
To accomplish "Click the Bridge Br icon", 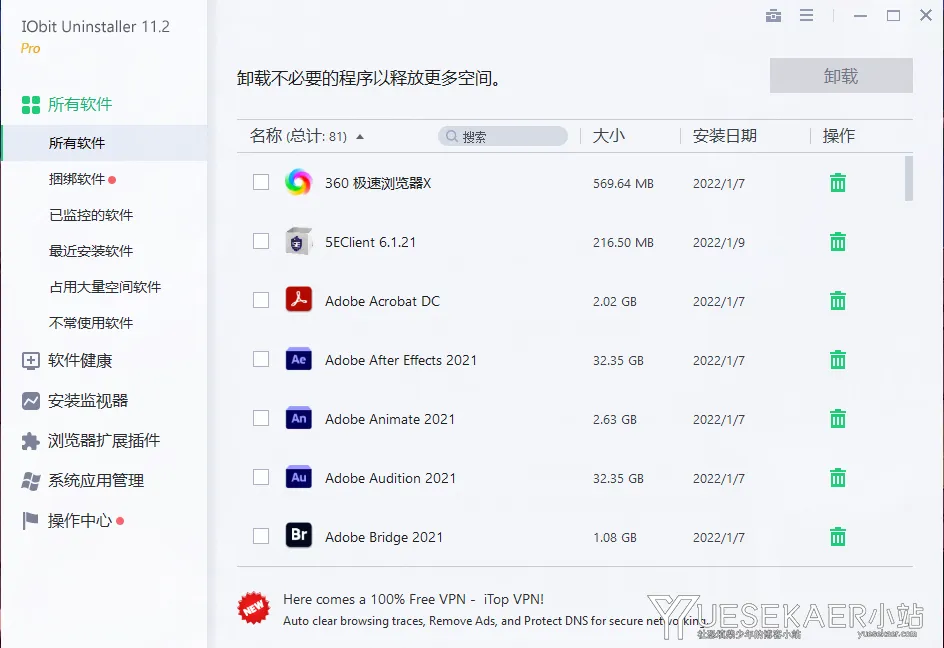I will [x=298, y=535].
